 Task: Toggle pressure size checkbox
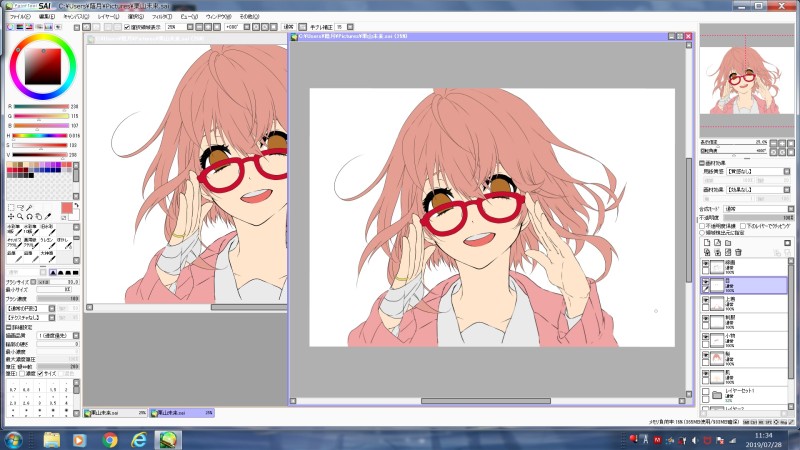(40, 373)
